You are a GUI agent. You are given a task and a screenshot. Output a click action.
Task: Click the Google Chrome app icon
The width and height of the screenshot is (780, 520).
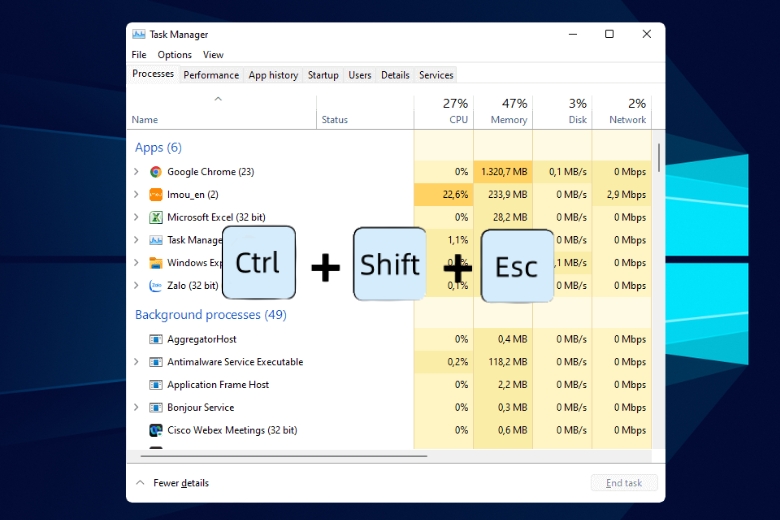(x=156, y=172)
